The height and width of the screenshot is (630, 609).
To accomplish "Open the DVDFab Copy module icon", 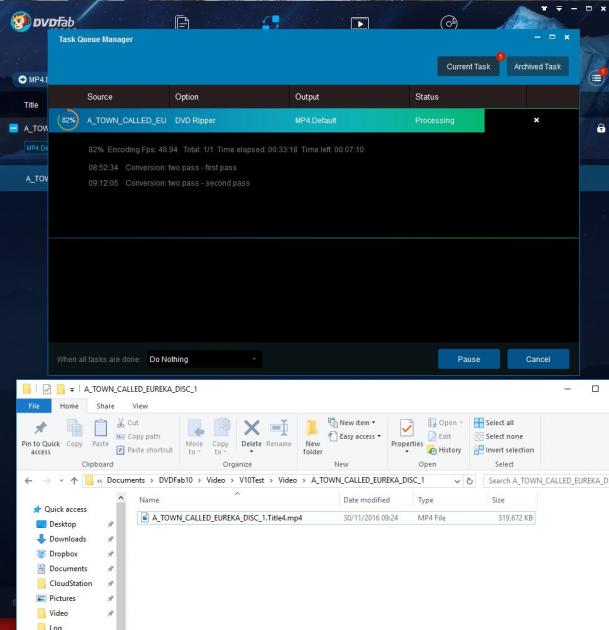I will [x=182, y=21].
